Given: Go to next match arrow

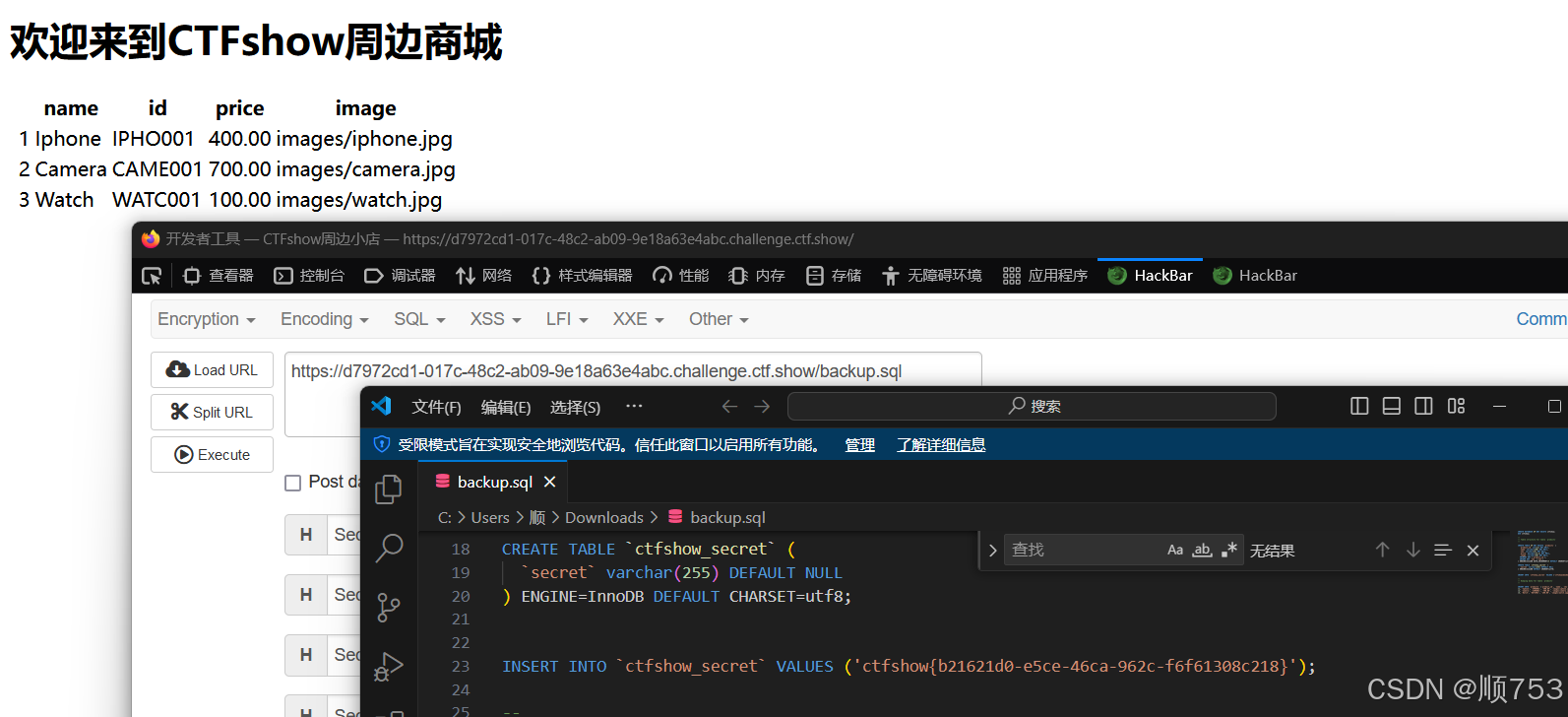Looking at the screenshot, I should coord(1412,550).
